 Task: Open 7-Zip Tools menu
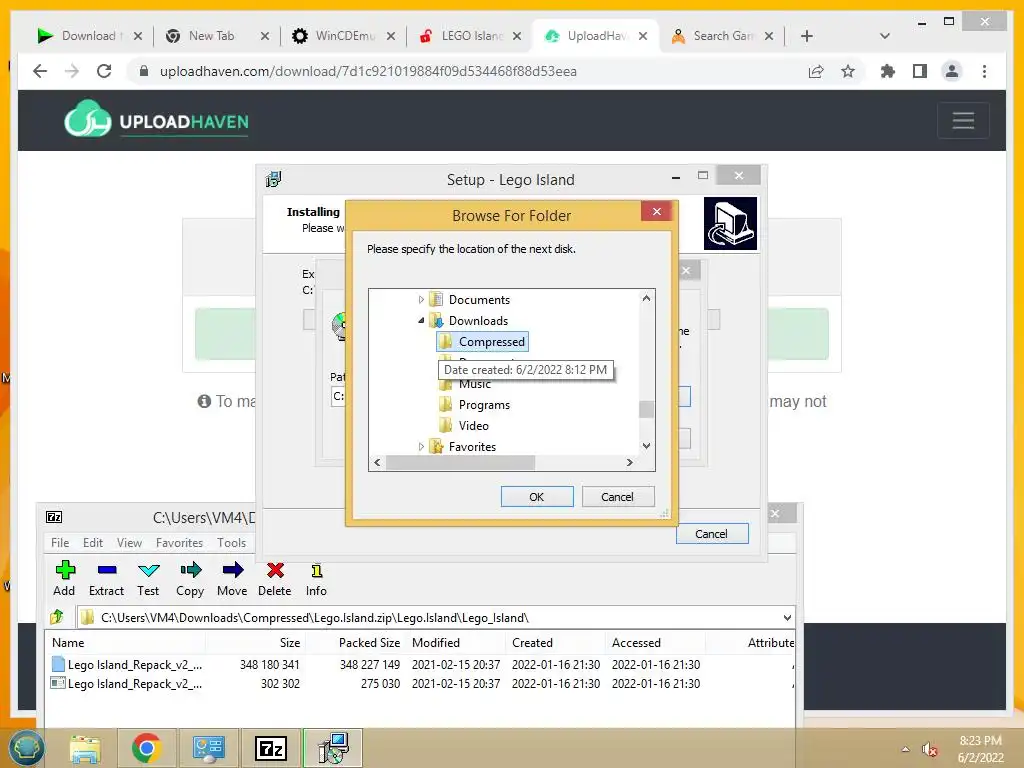pyautogui.click(x=231, y=543)
